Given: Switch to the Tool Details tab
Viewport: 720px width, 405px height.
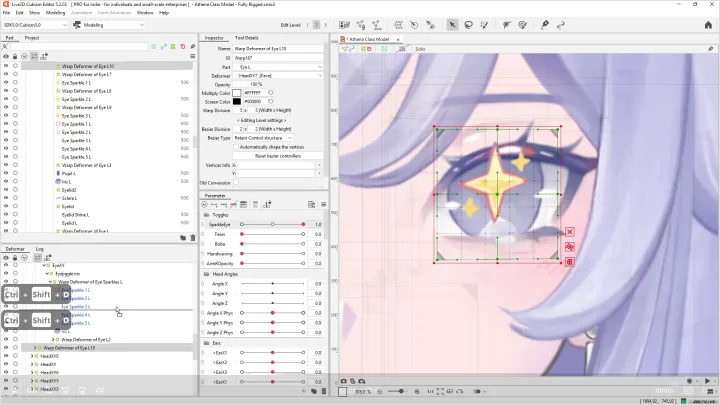Looking at the screenshot, I should point(247,38).
